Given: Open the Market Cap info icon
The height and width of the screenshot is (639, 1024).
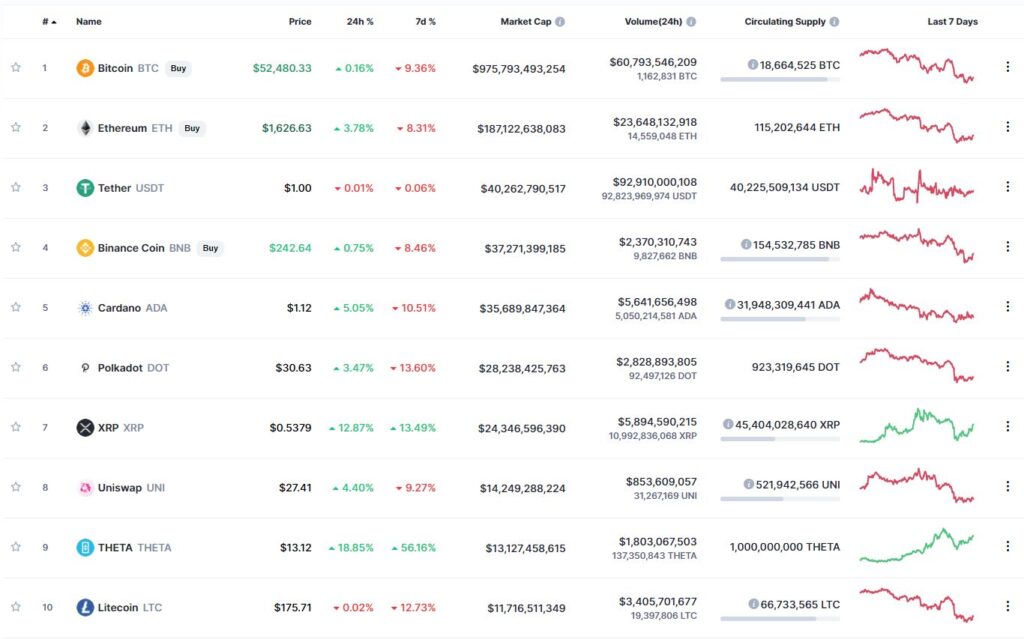Looking at the screenshot, I should 560,22.
